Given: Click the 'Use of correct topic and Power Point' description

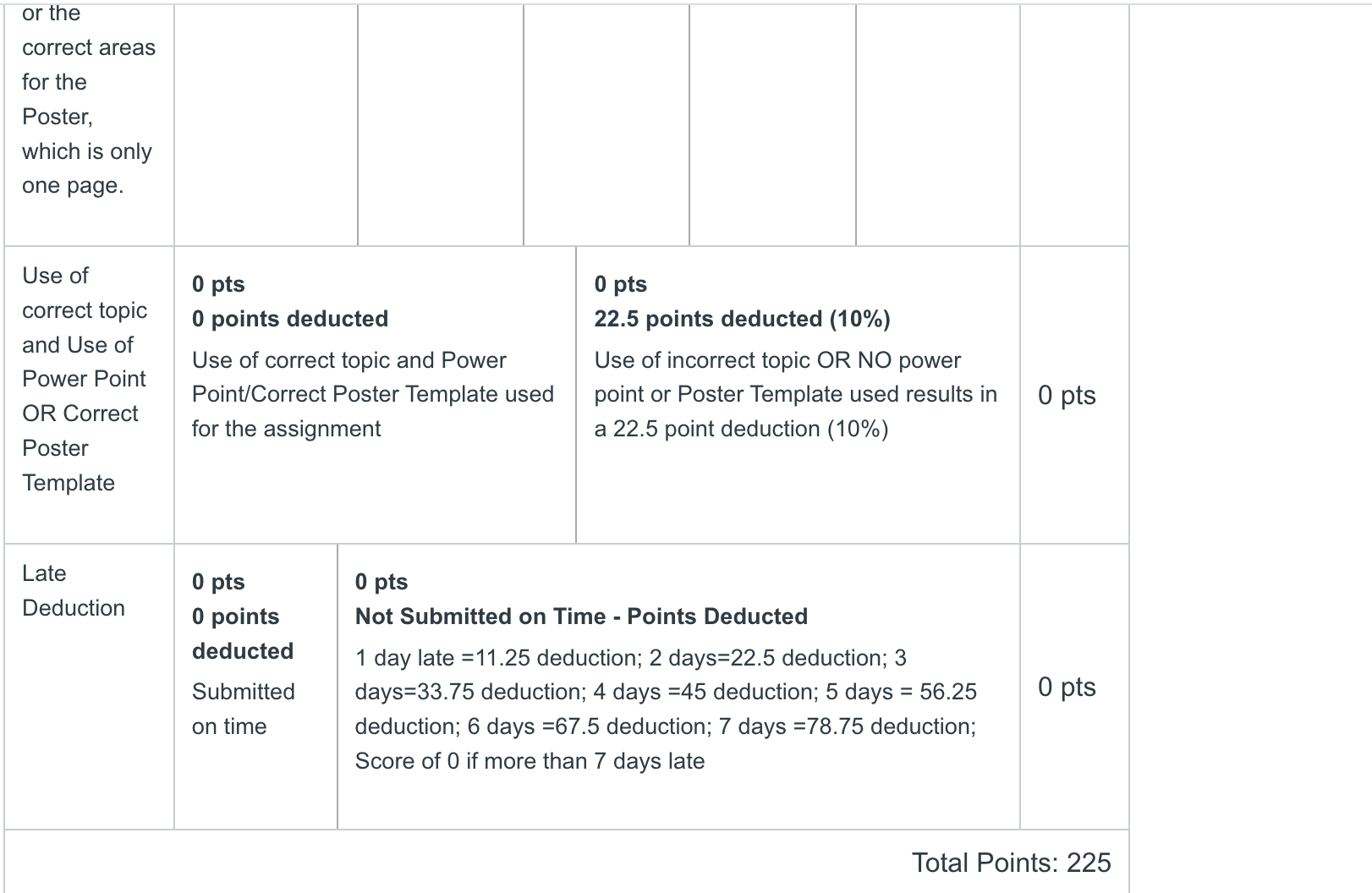Looking at the screenshot, I should click(373, 394).
